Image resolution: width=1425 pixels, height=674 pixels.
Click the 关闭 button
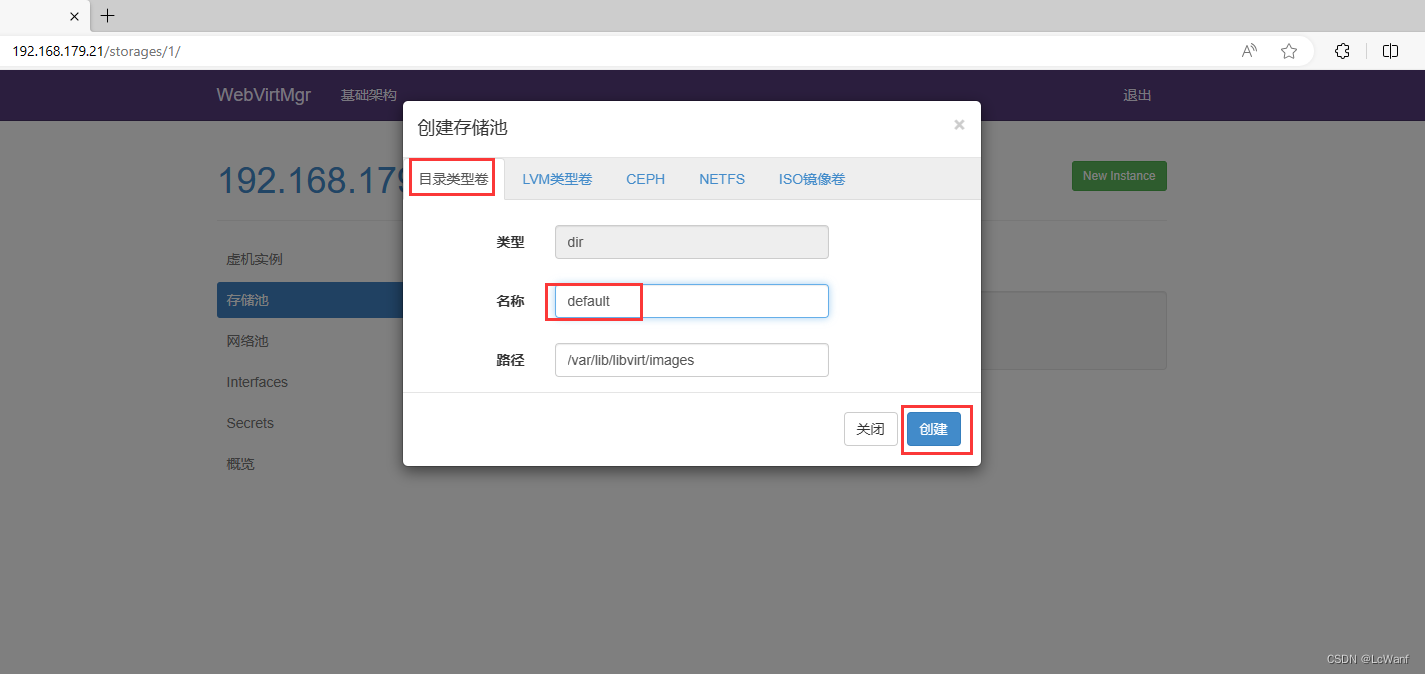[871, 429]
